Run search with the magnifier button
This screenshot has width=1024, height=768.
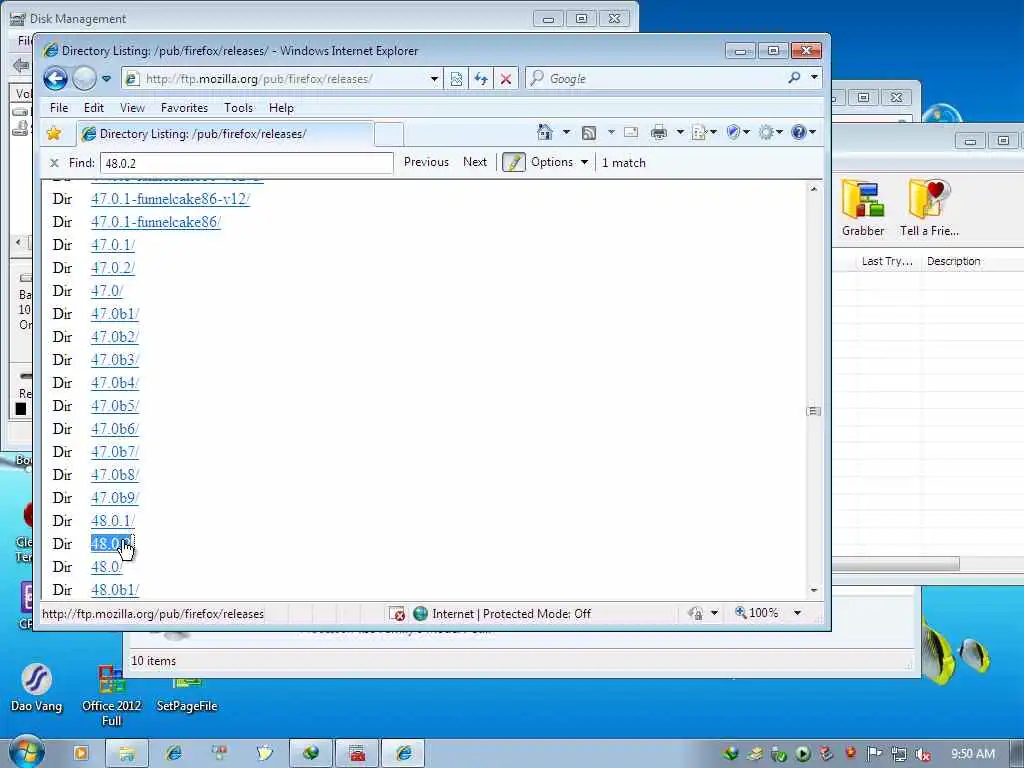[x=794, y=78]
